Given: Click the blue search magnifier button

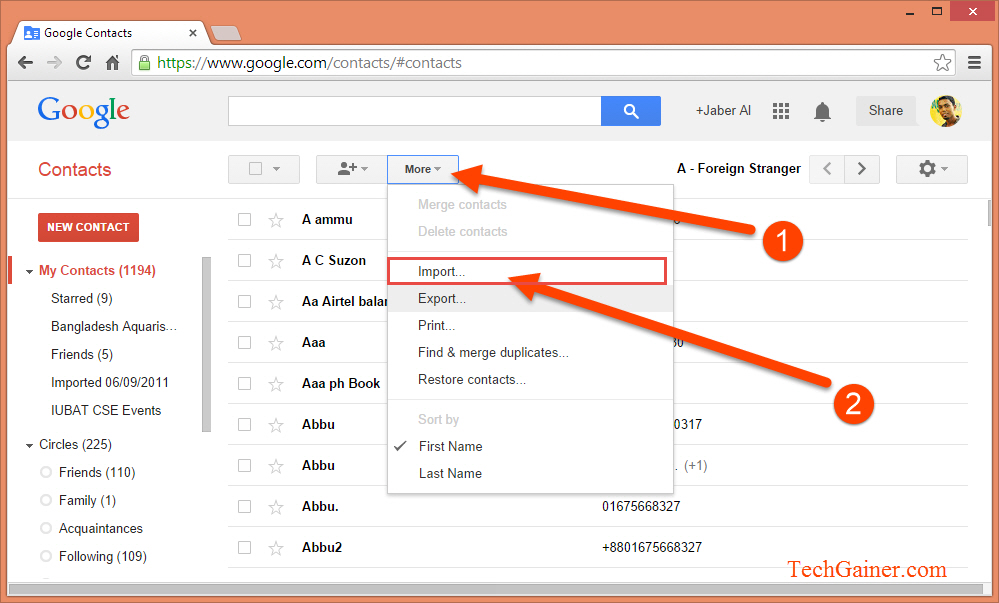Looking at the screenshot, I should tap(630, 110).
